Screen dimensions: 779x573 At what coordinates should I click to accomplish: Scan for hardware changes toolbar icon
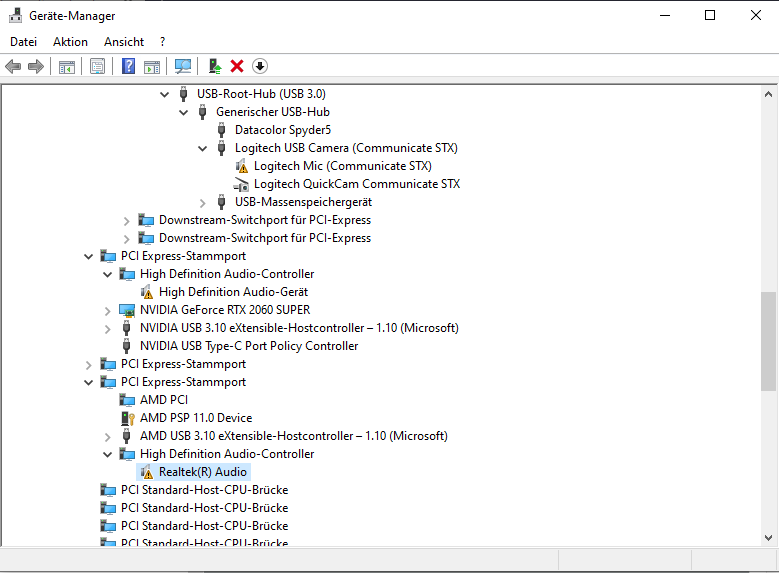(x=183, y=66)
